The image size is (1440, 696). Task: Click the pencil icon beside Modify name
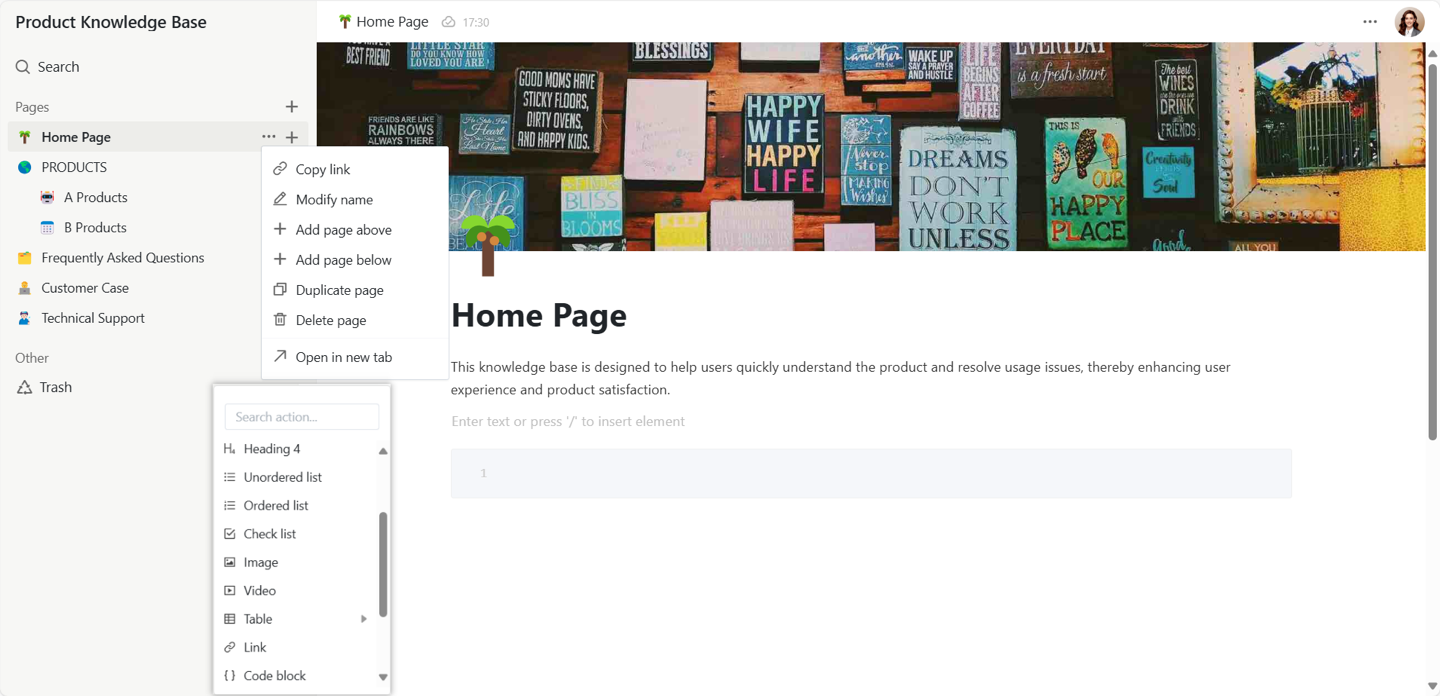[x=280, y=199]
